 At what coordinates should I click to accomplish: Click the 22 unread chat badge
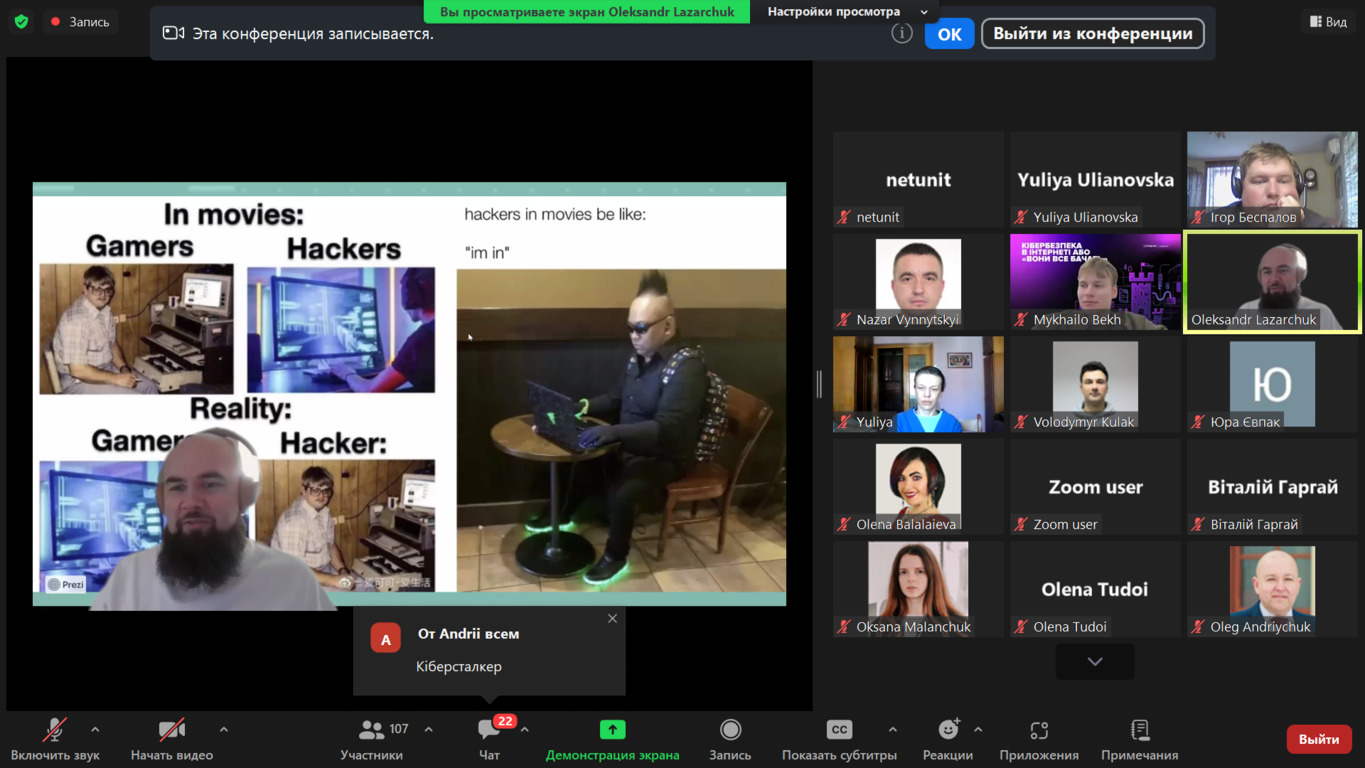[x=505, y=721]
